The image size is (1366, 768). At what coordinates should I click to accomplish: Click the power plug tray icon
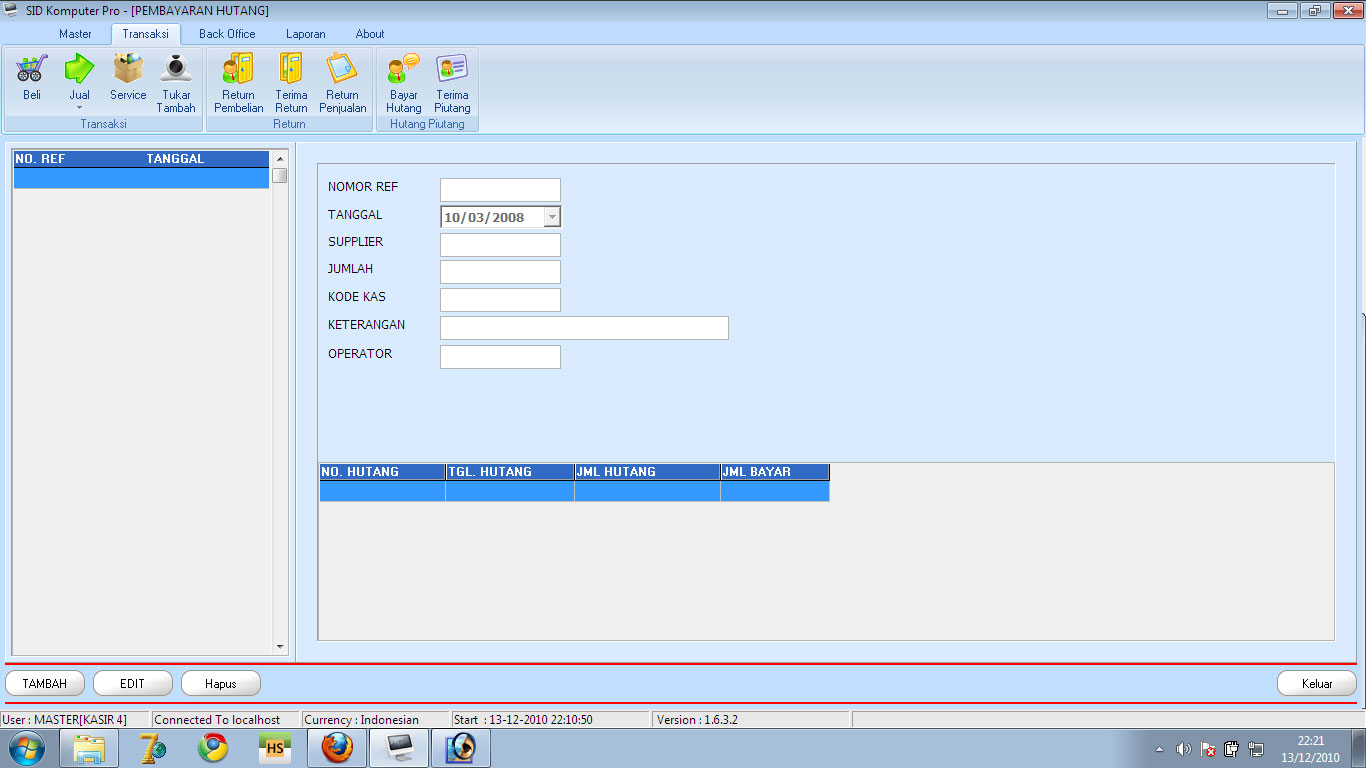click(x=1232, y=749)
